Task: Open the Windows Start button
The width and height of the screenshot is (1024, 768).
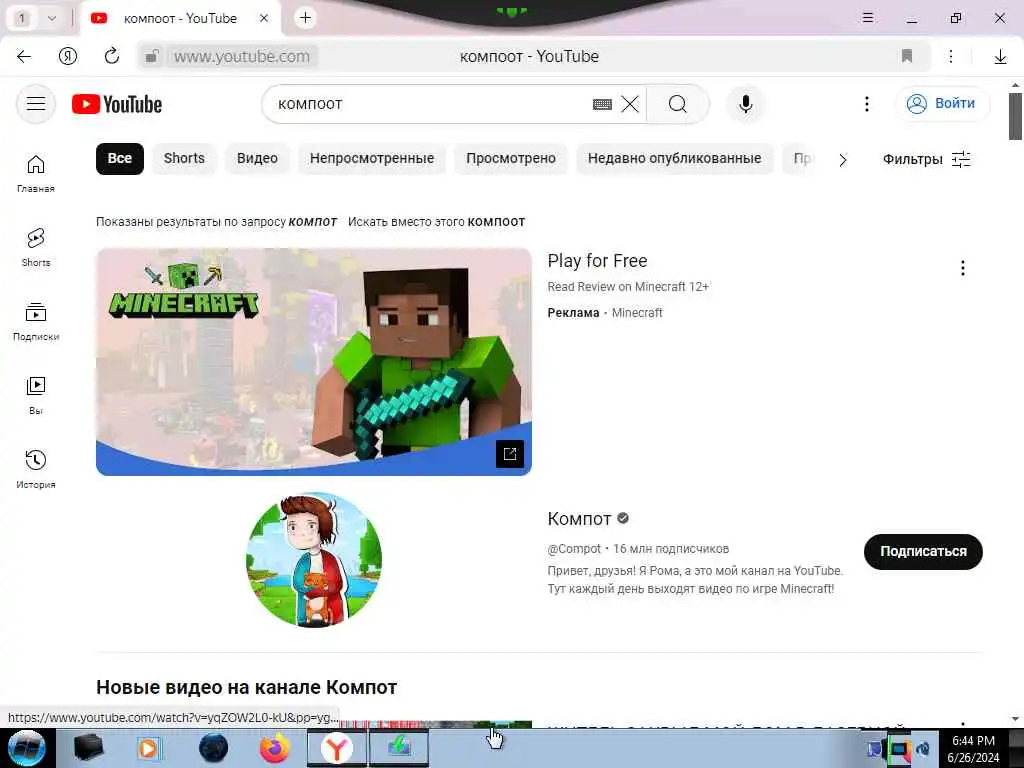Action: click(27, 748)
